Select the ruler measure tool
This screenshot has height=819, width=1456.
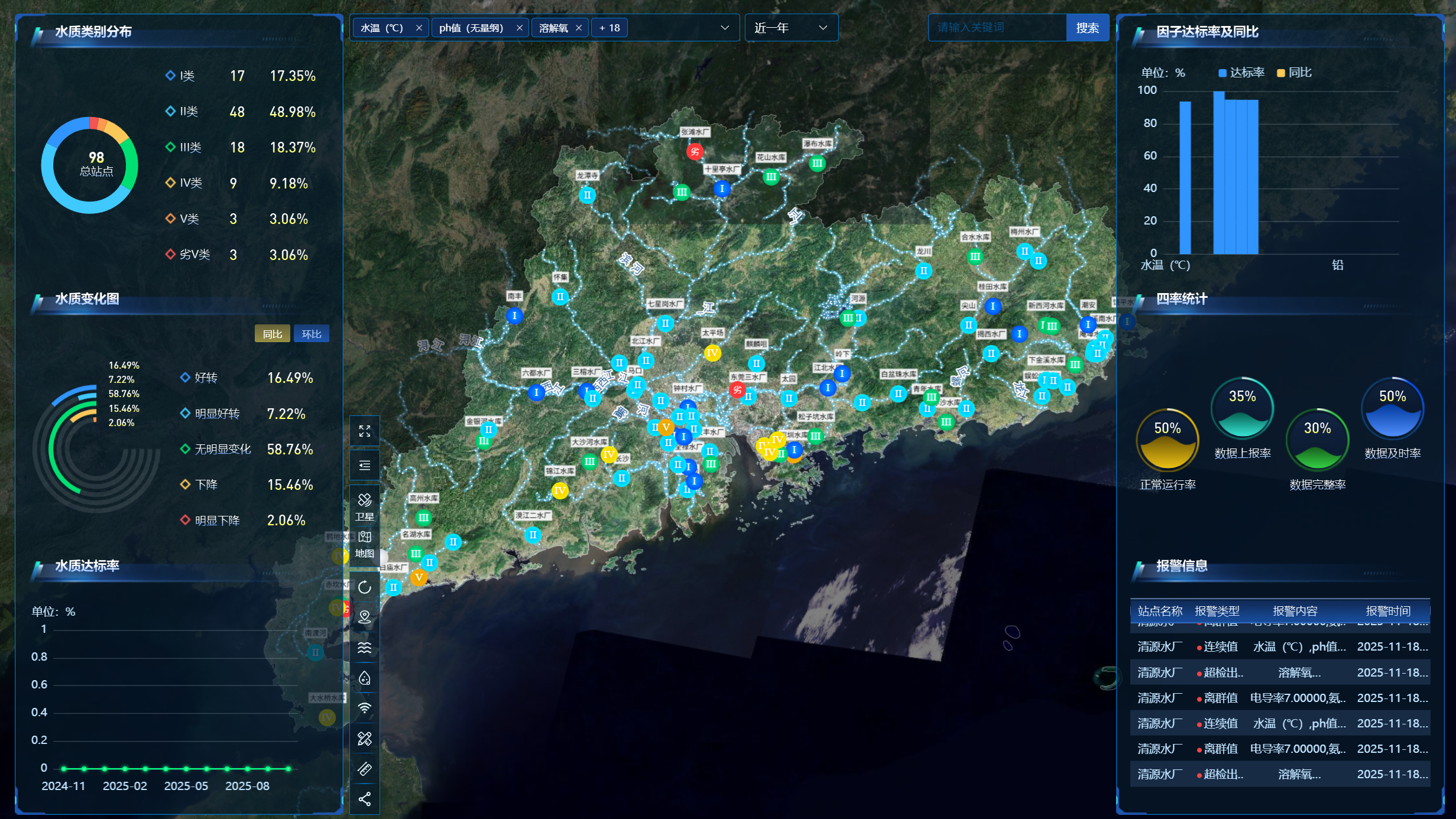tap(365, 769)
